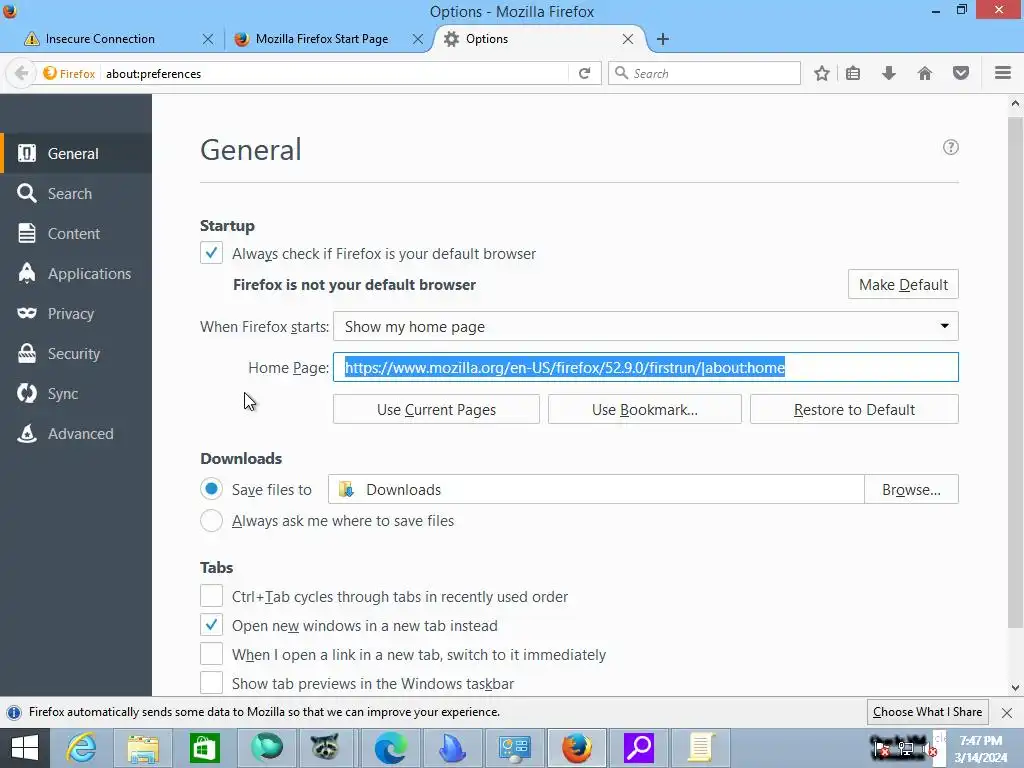Click the Downloads folder path field
Image resolution: width=1024 pixels, height=768 pixels.
(596, 489)
